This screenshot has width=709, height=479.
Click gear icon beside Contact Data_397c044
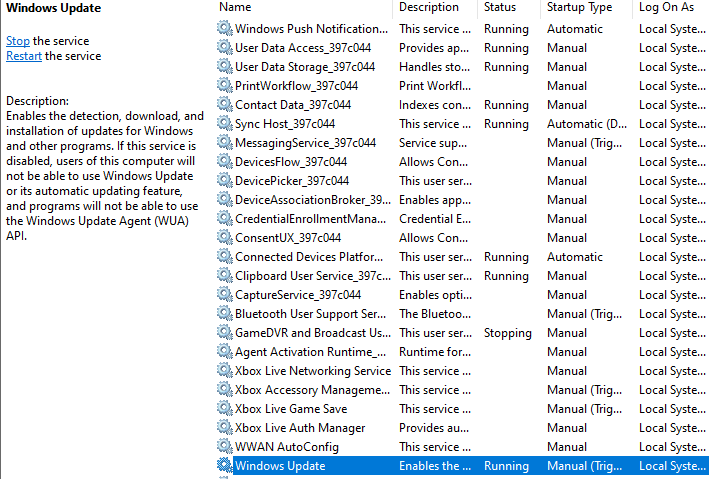click(x=224, y=104)
